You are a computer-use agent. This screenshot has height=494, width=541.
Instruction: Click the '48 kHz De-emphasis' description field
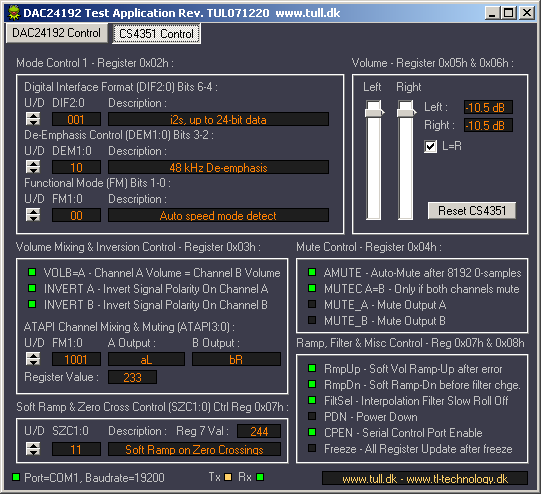pyautogui.click(x=218, y=167)
